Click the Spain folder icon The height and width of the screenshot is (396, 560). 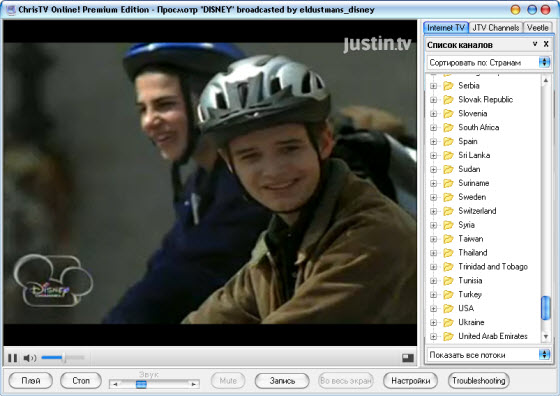pyautogui.click(x=448, y=141)
